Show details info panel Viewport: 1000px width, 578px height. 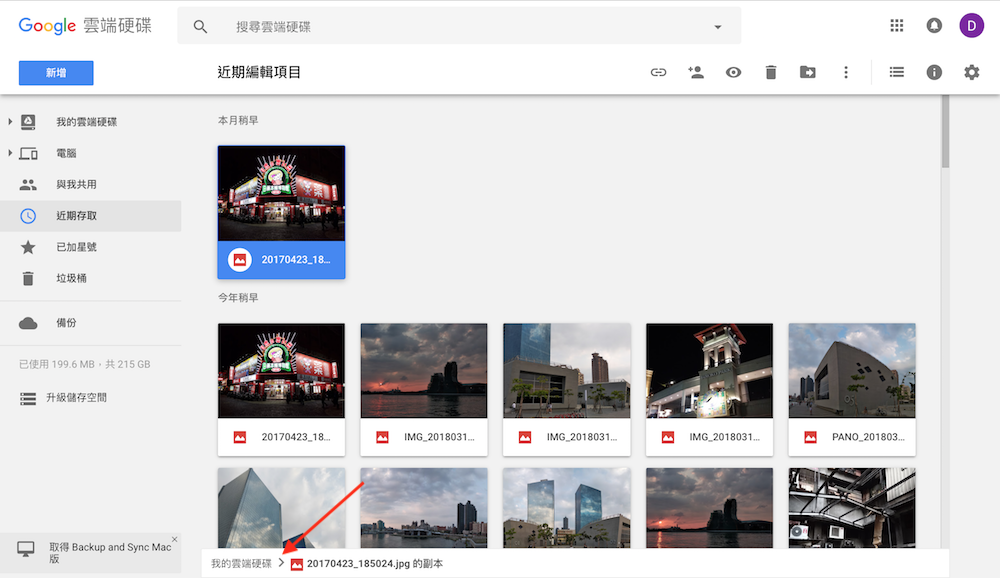934,72
